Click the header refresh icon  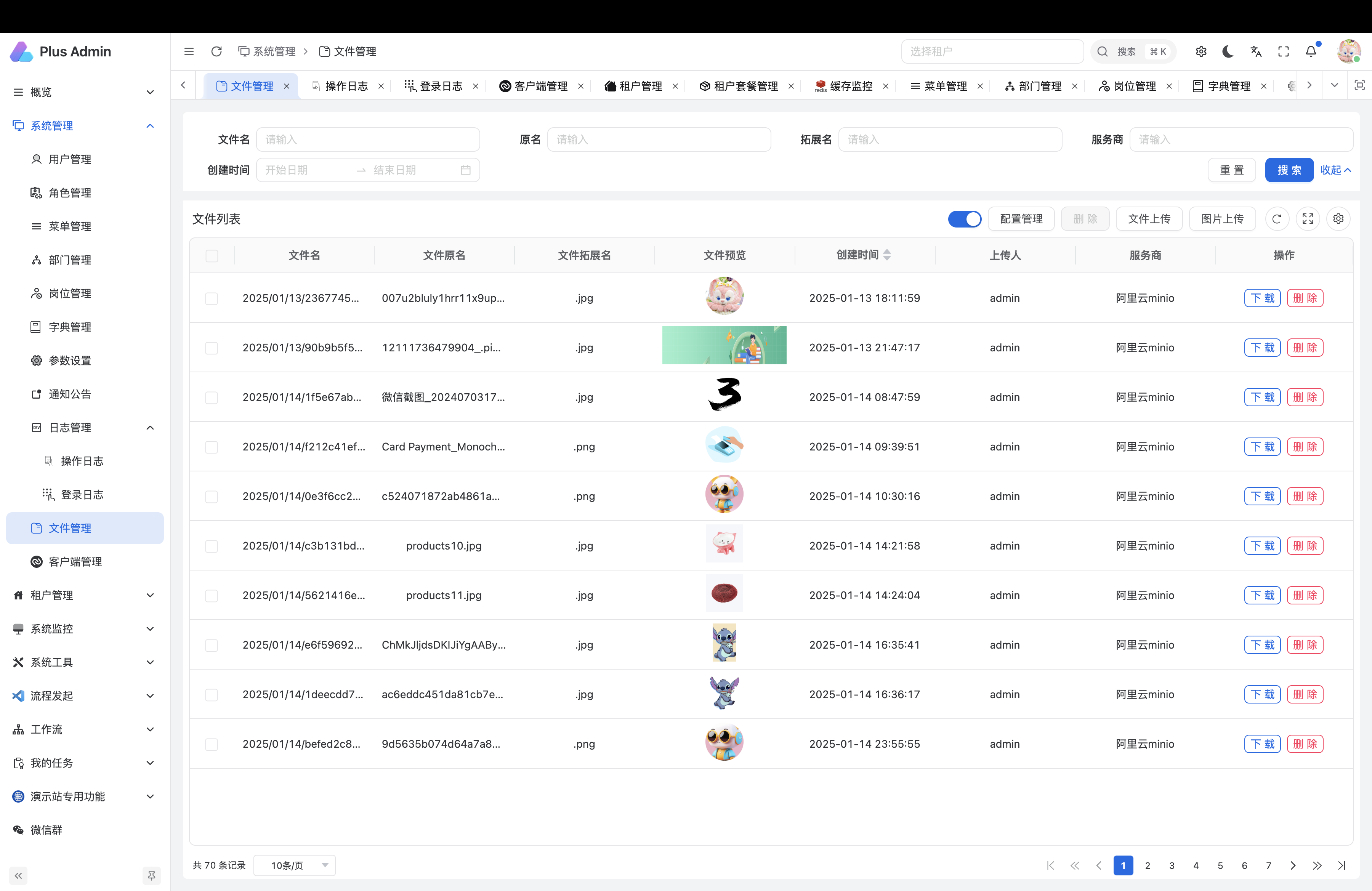[x=217, y=52]
